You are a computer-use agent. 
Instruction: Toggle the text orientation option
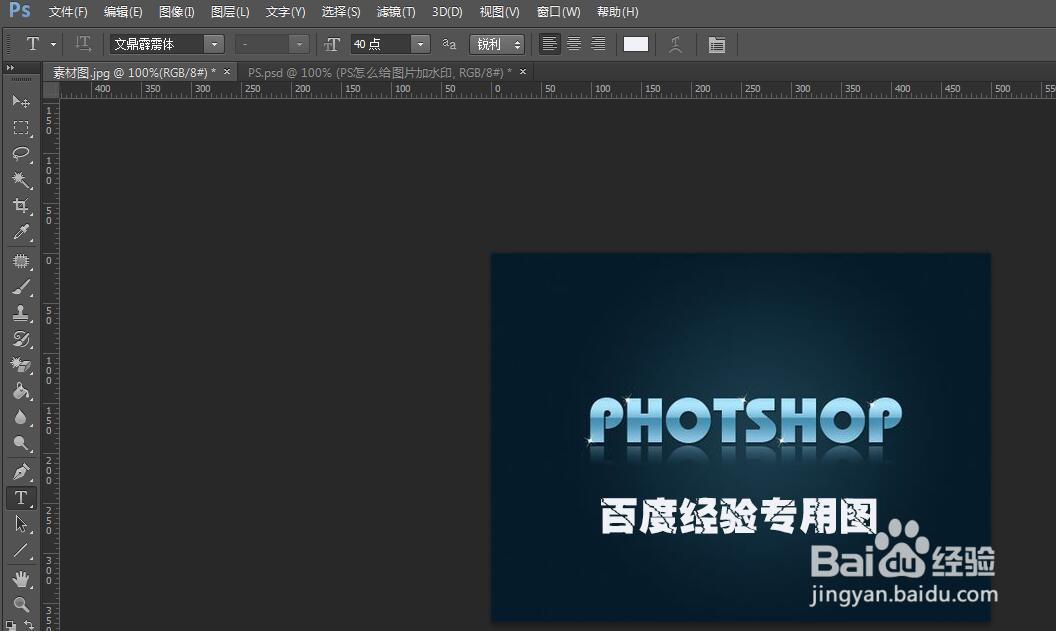(x=83, y=43)
